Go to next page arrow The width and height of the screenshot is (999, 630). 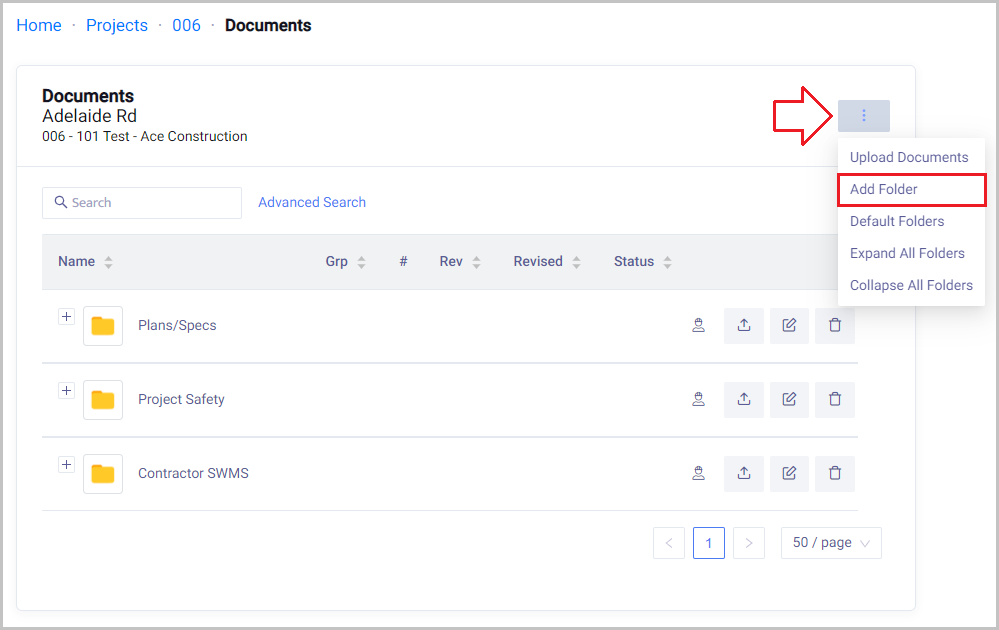[x=749, y=543]
